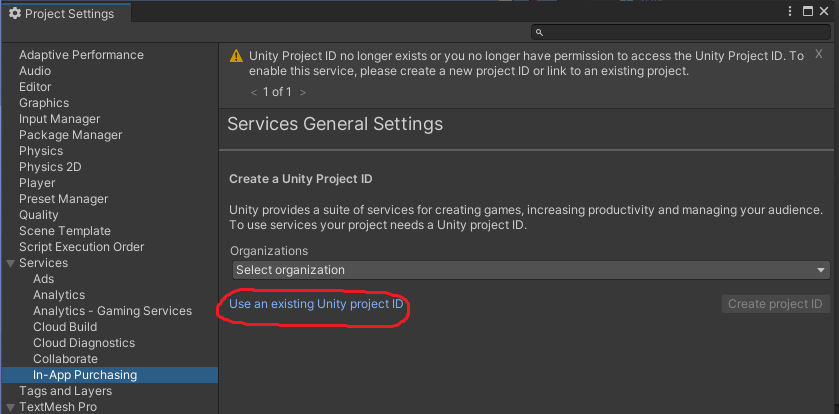Maximize the Project Settings window
The width and height of the screenshot is (839, 414).
(808, 11)
